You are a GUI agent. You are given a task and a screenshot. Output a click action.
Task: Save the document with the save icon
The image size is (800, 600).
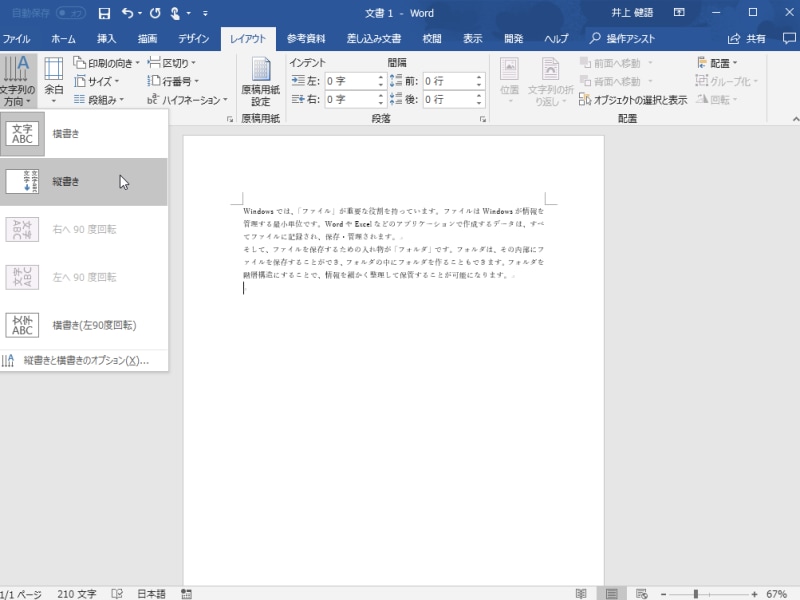103,12
